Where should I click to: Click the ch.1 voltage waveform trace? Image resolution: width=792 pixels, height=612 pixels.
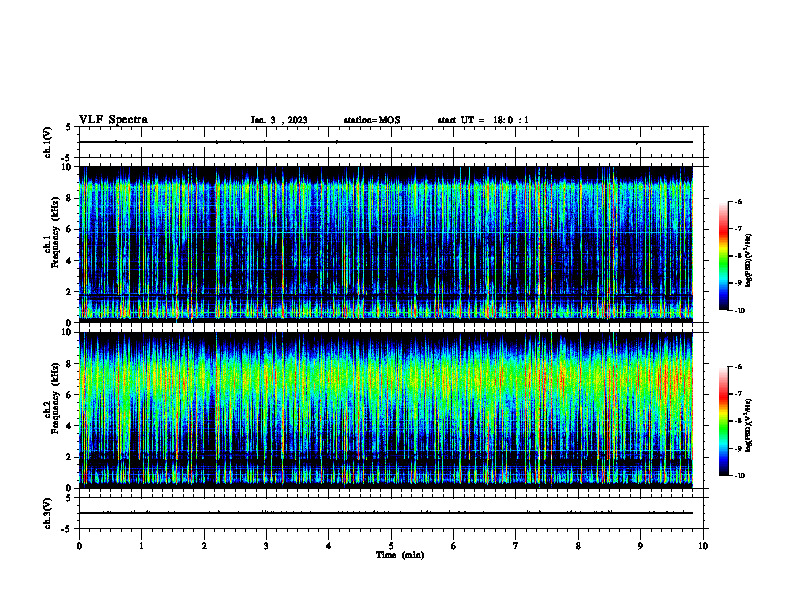386,142
